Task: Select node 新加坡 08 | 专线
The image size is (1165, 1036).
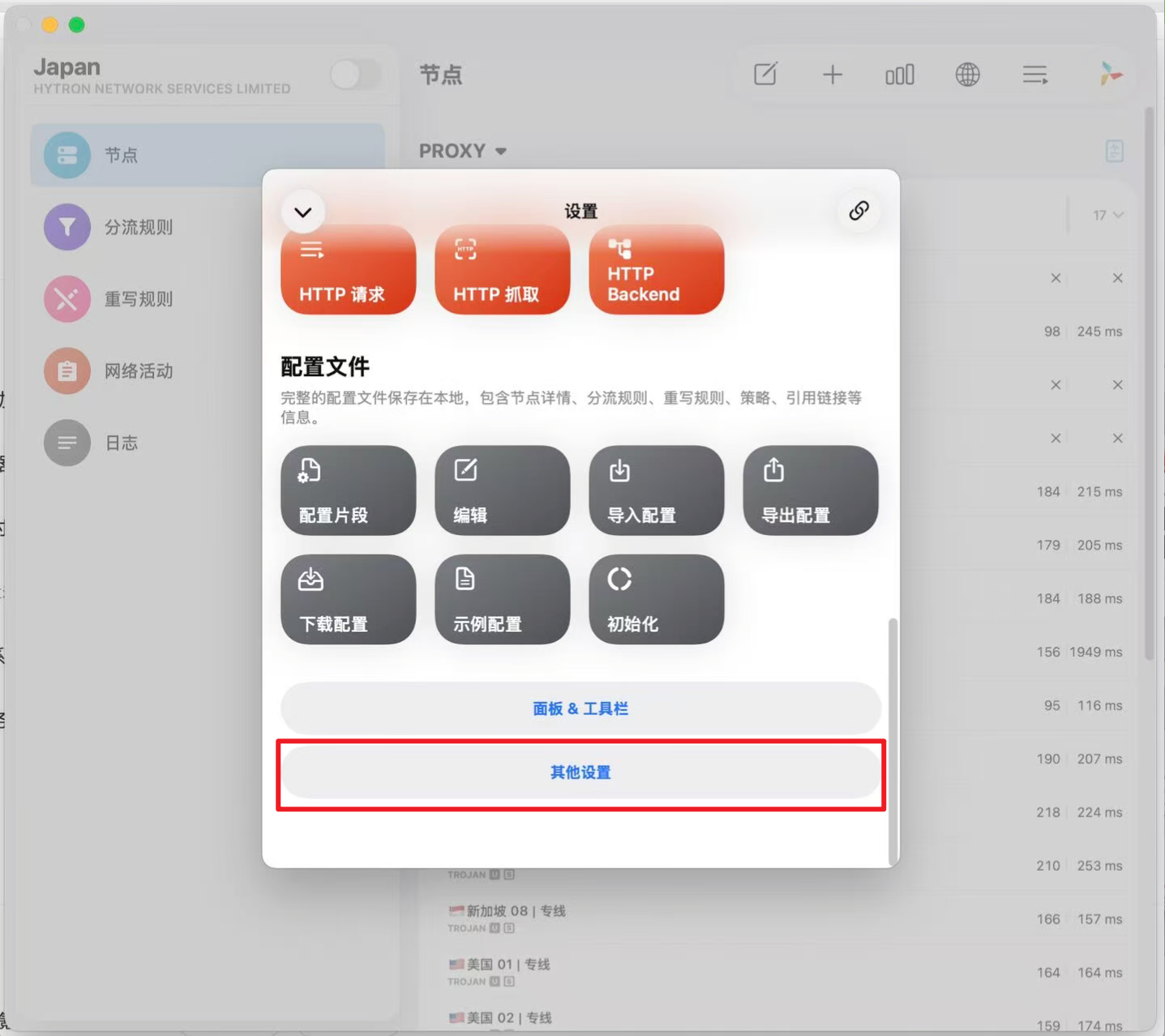Action: pos(786,918)
